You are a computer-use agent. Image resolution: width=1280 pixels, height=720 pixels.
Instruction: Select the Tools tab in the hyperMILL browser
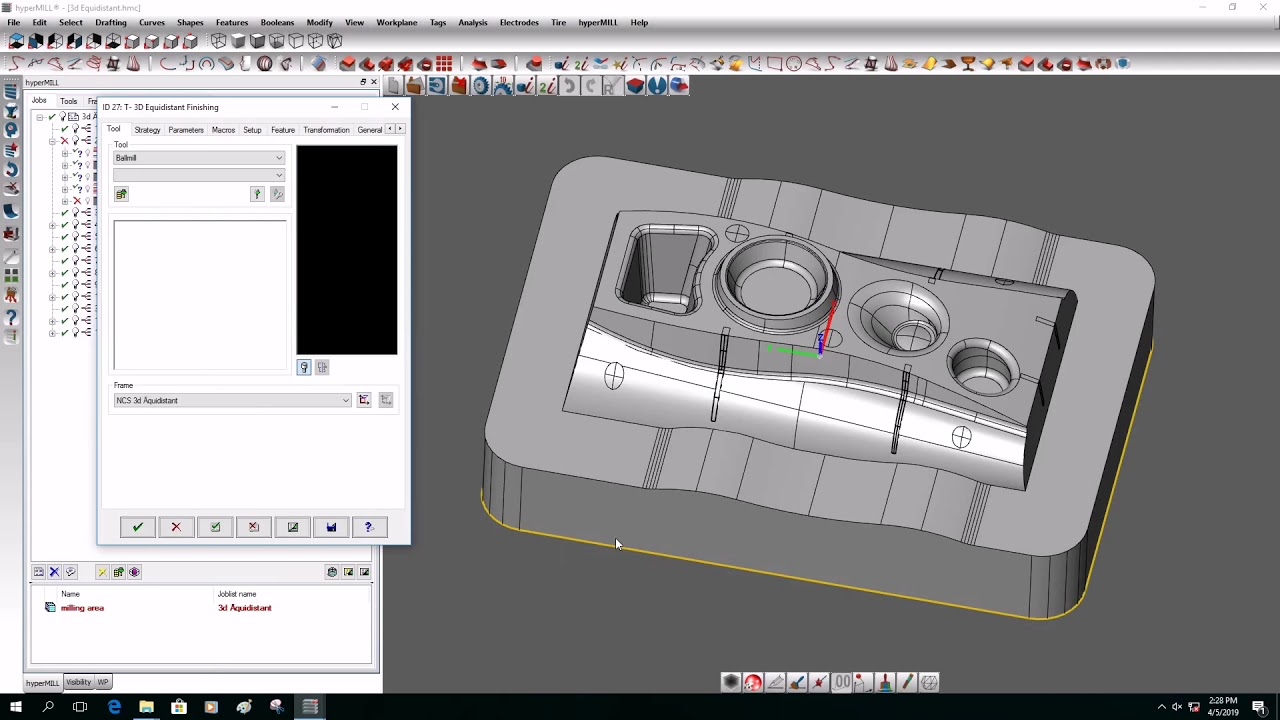[68, 101]
